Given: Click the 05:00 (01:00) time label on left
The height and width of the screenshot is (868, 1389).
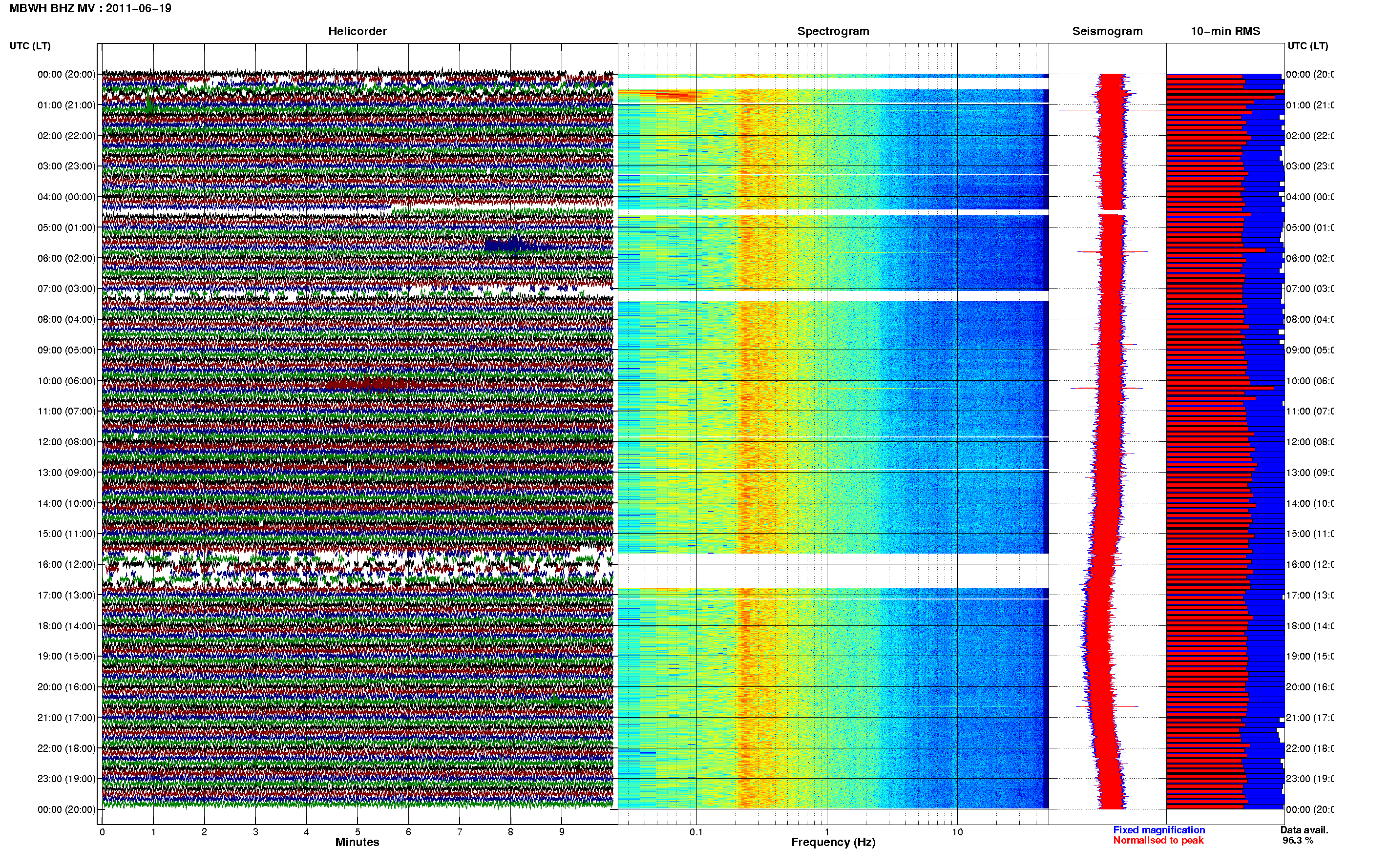Looking at the screenshot, I should click(66, 227).
